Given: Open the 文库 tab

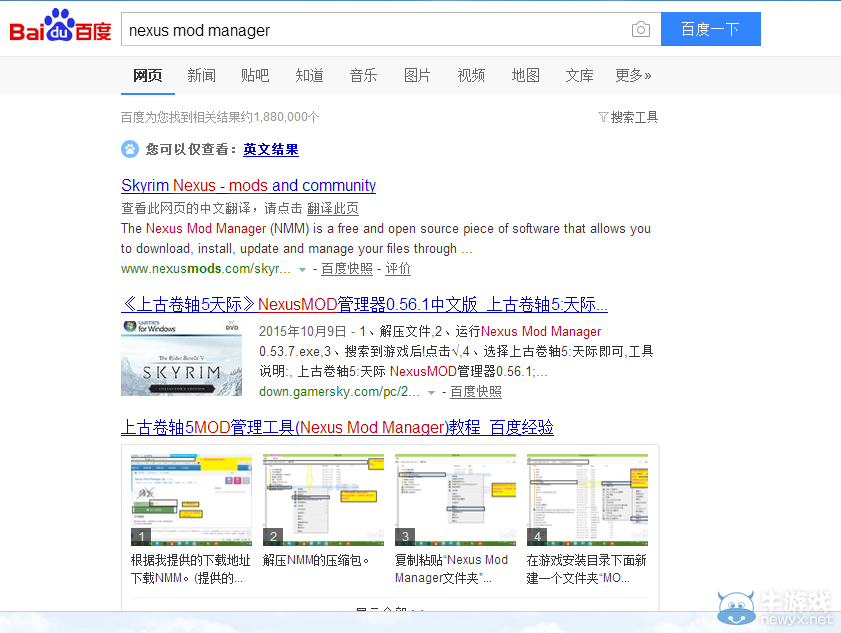Looking at the screenshot, I should (579, 75).
